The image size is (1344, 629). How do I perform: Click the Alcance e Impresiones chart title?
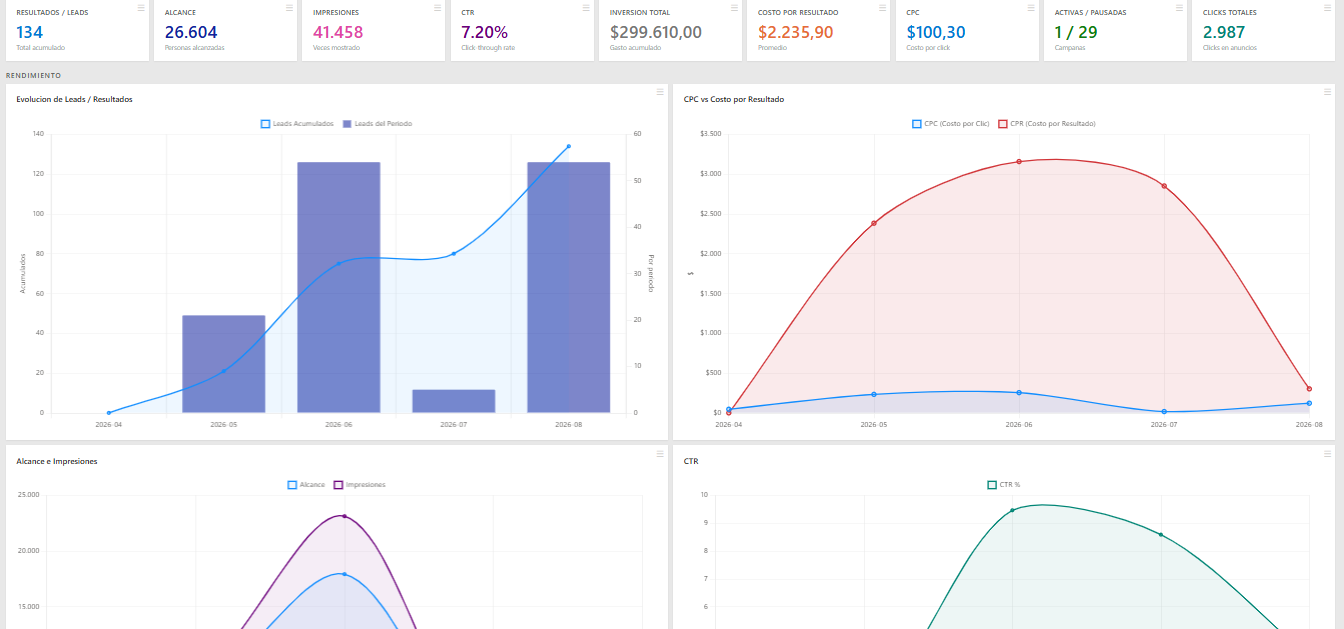[57, 461]
